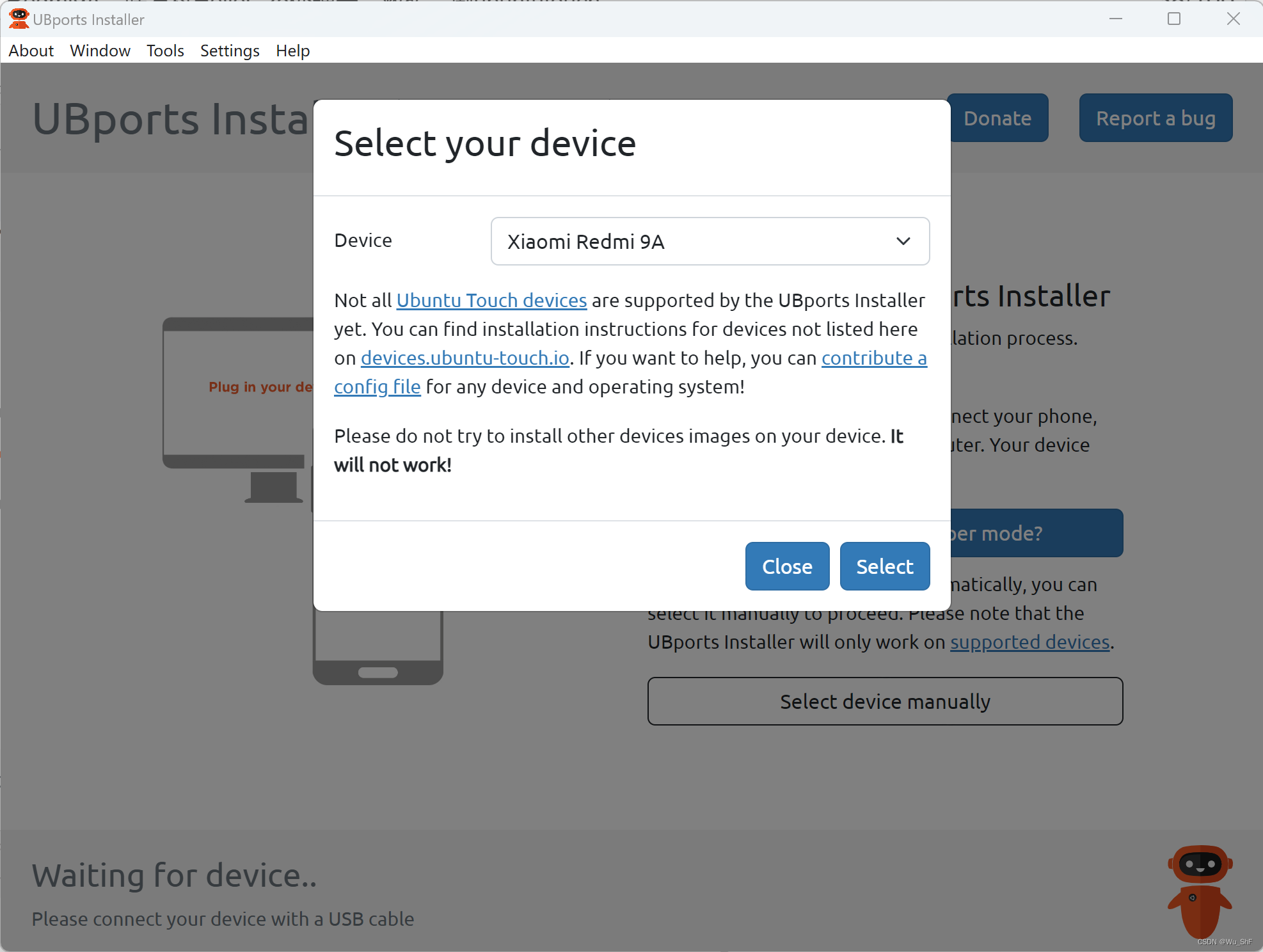Click the chevron arrow in the Device combo box
Image resolution: width=1263 pixels, height=952 pixels.
point(903,241)
